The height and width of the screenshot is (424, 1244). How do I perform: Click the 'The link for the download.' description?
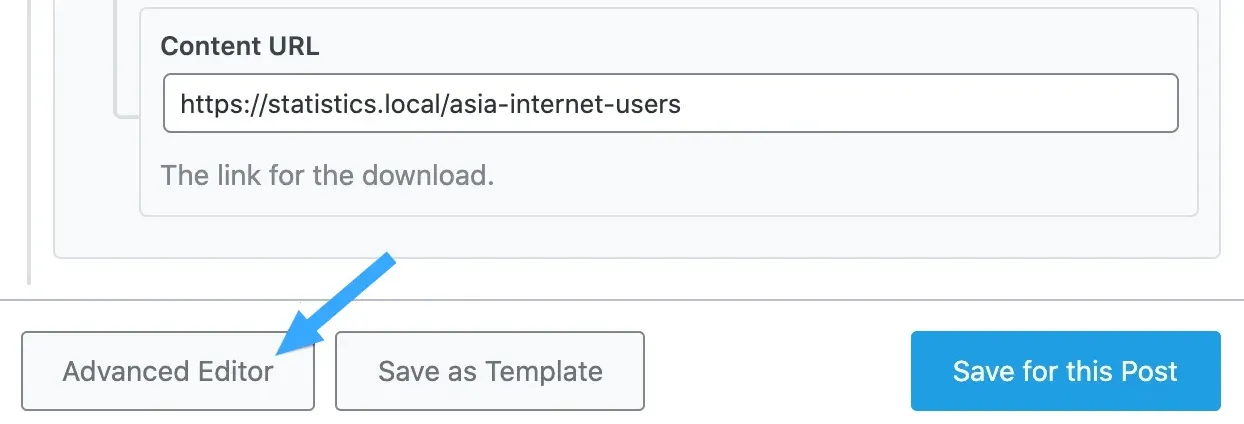click(x=328, y=176)
